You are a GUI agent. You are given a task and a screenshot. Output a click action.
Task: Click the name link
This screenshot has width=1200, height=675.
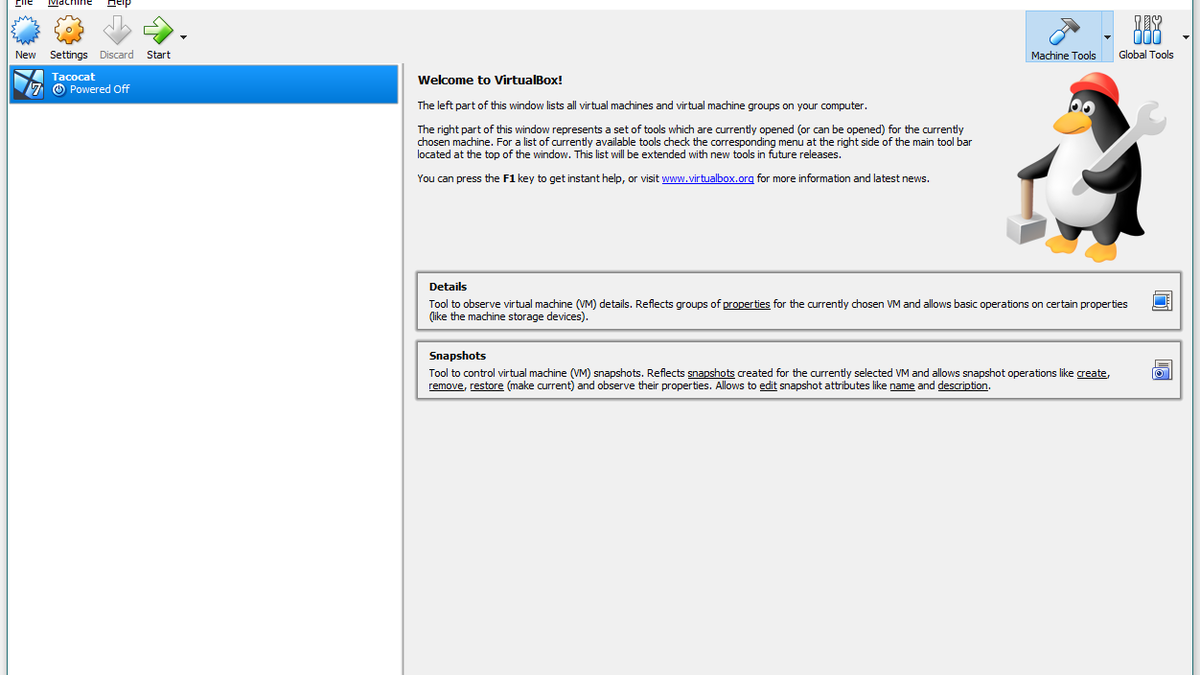902,386
